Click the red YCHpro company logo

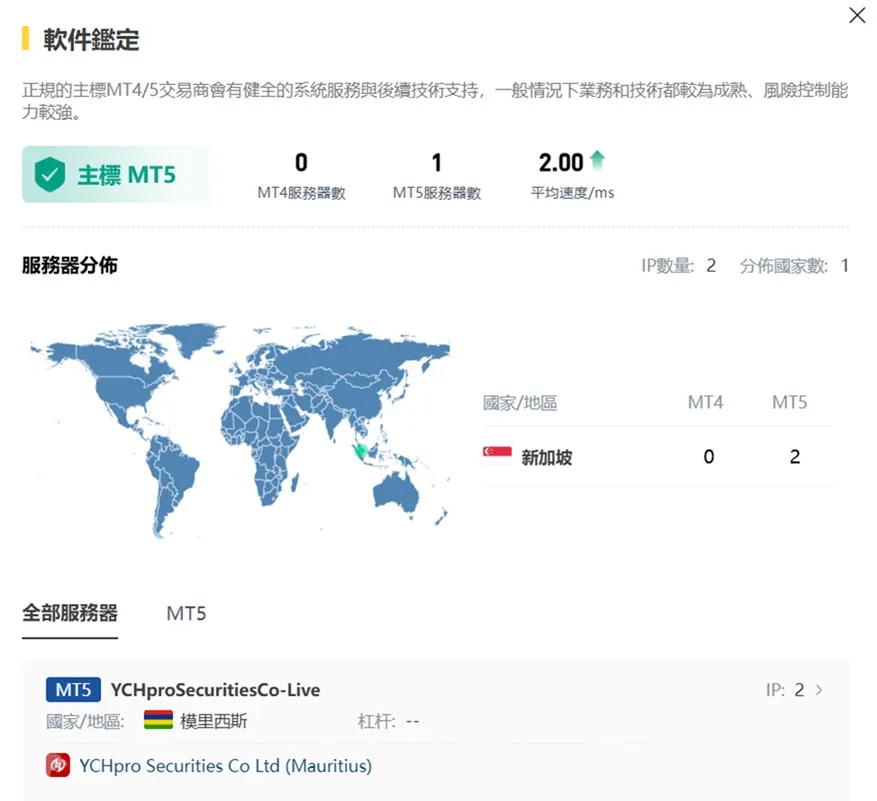pos(58,765)
